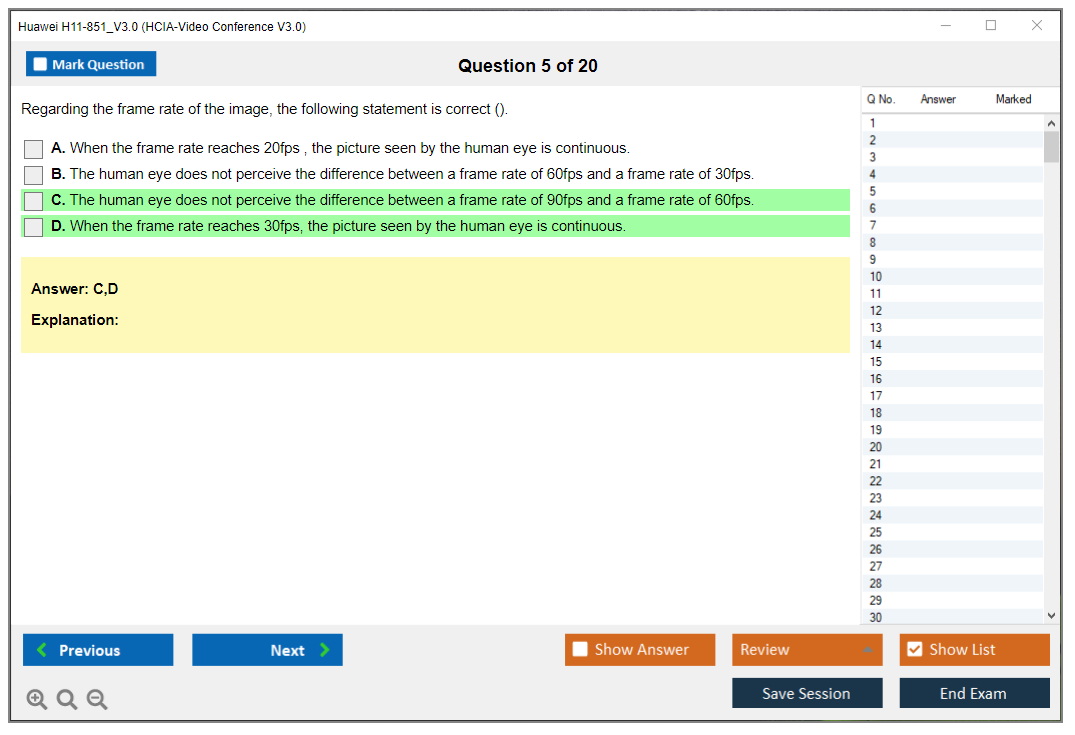Click the Save Session button
The height and width of the screenshot is (735, 1075).
click(807, 693)
